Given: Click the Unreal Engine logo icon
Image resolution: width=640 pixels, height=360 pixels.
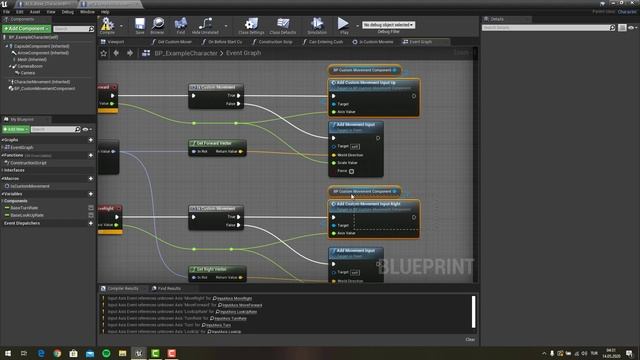Looking at the screenshot, I should [4, 4].
